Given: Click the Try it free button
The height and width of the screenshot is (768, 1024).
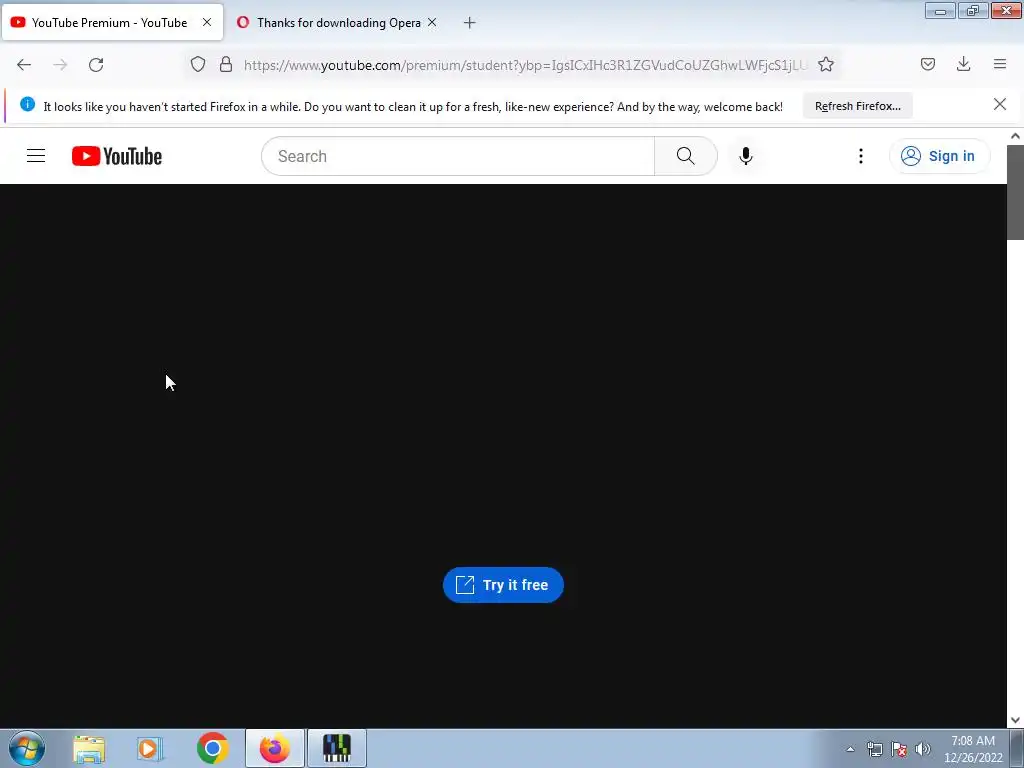Looking at the screenshot, I should [503, 585].
